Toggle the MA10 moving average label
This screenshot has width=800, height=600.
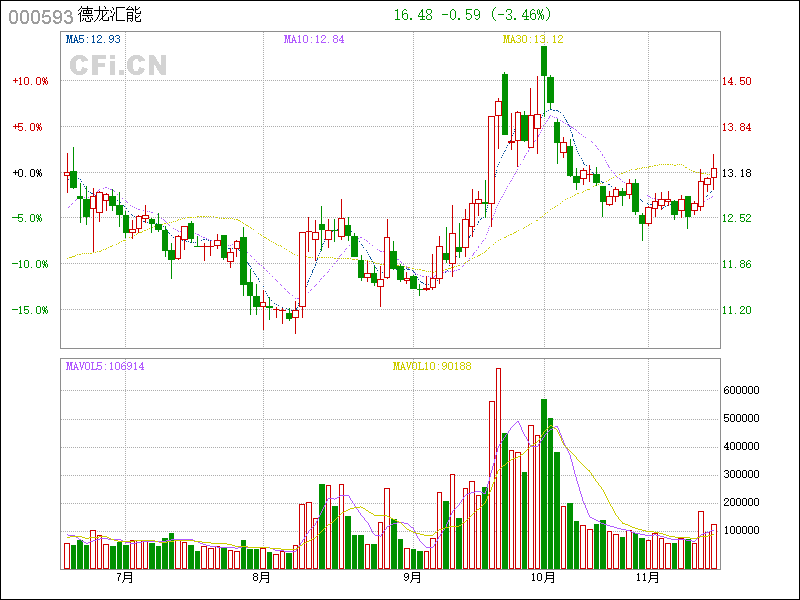[314, 39]
